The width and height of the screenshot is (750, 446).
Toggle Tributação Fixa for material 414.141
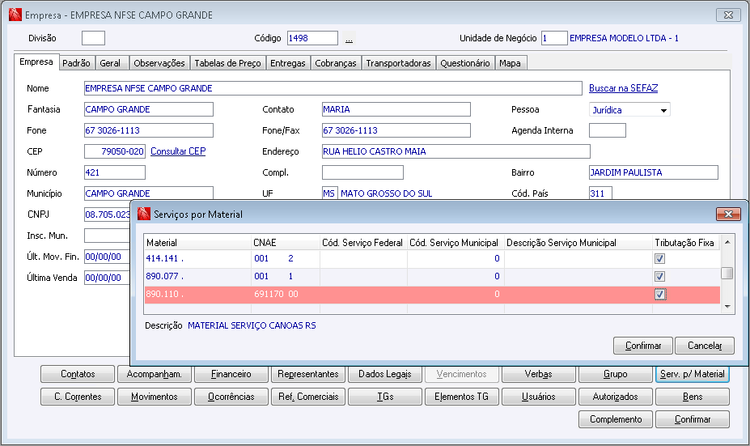click(x=659, y=258)
